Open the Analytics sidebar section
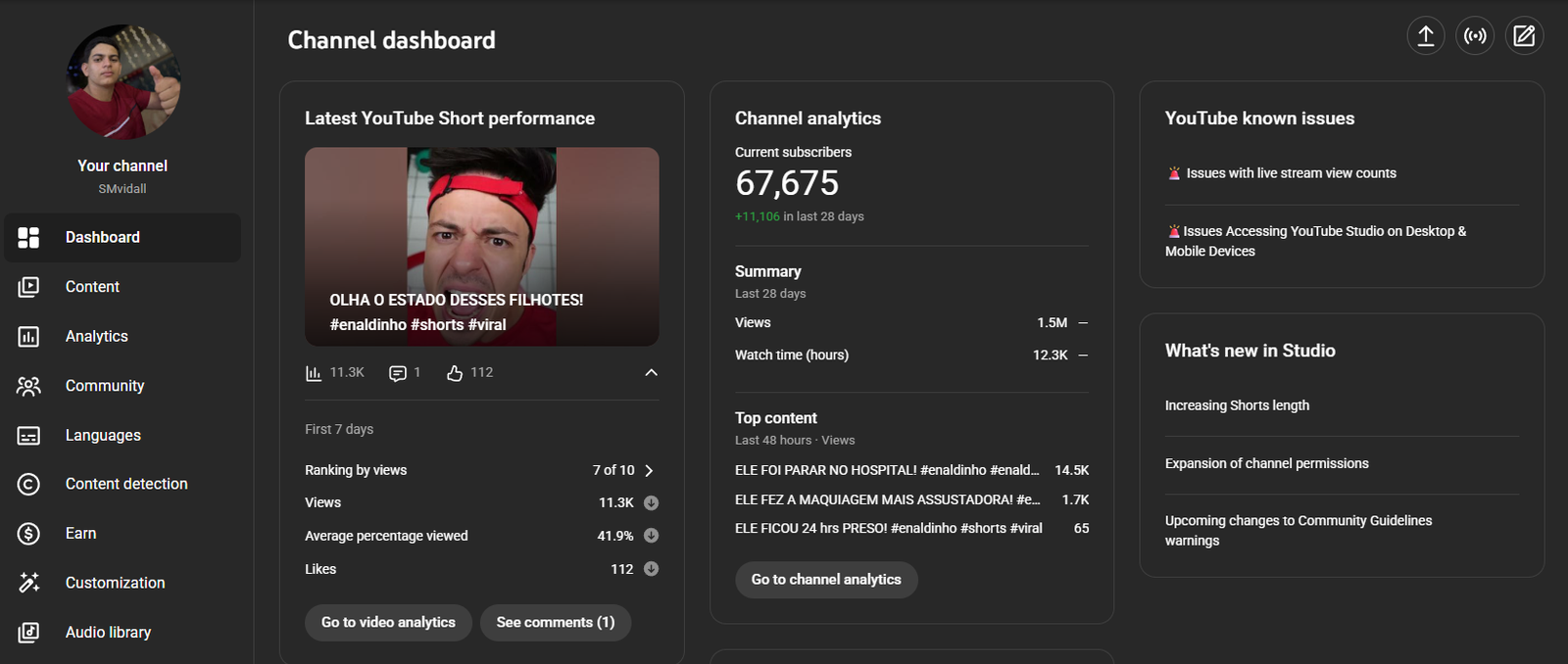Image resolution: width=1568 pixels, height=664 pixels. [96, 336]
